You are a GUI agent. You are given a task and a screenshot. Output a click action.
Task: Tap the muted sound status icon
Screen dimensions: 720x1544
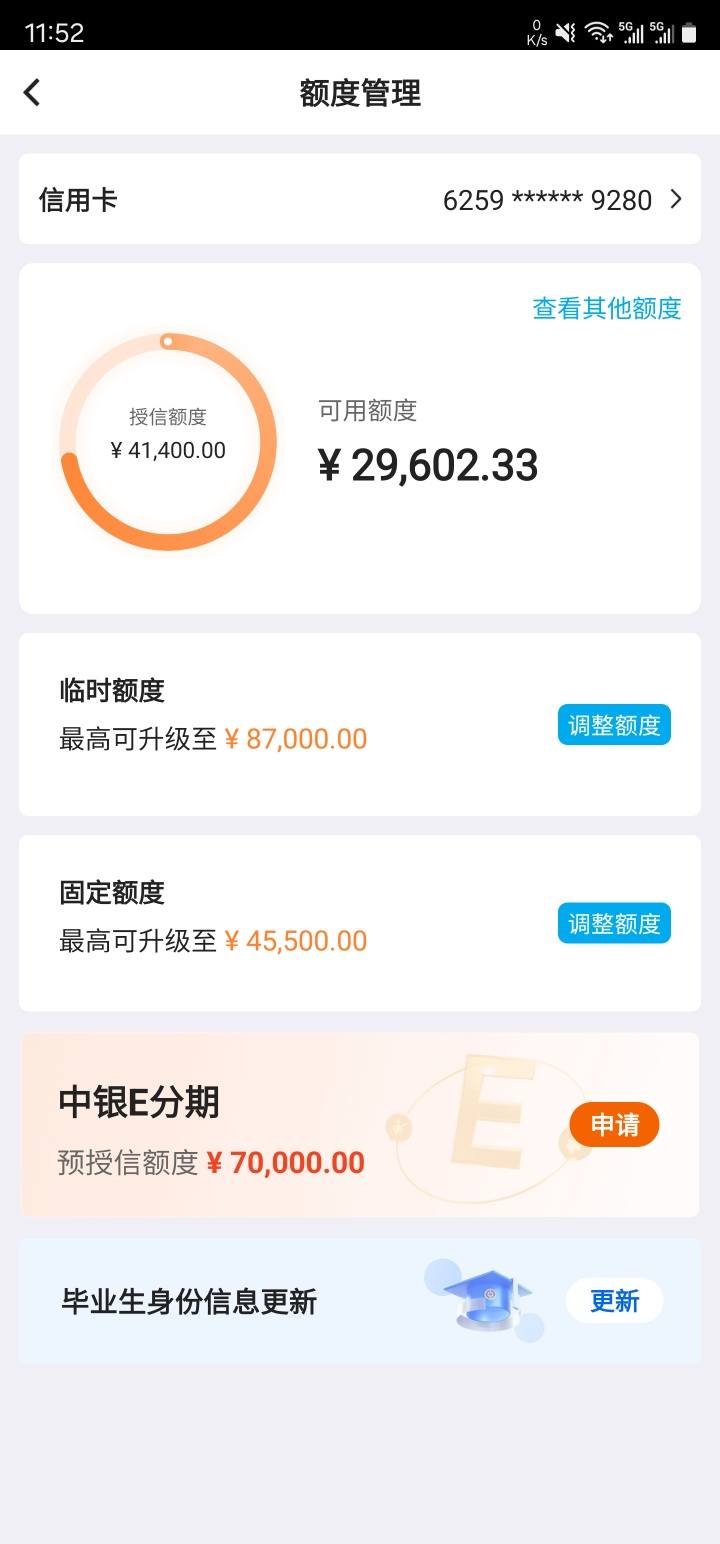coord(565,32)
